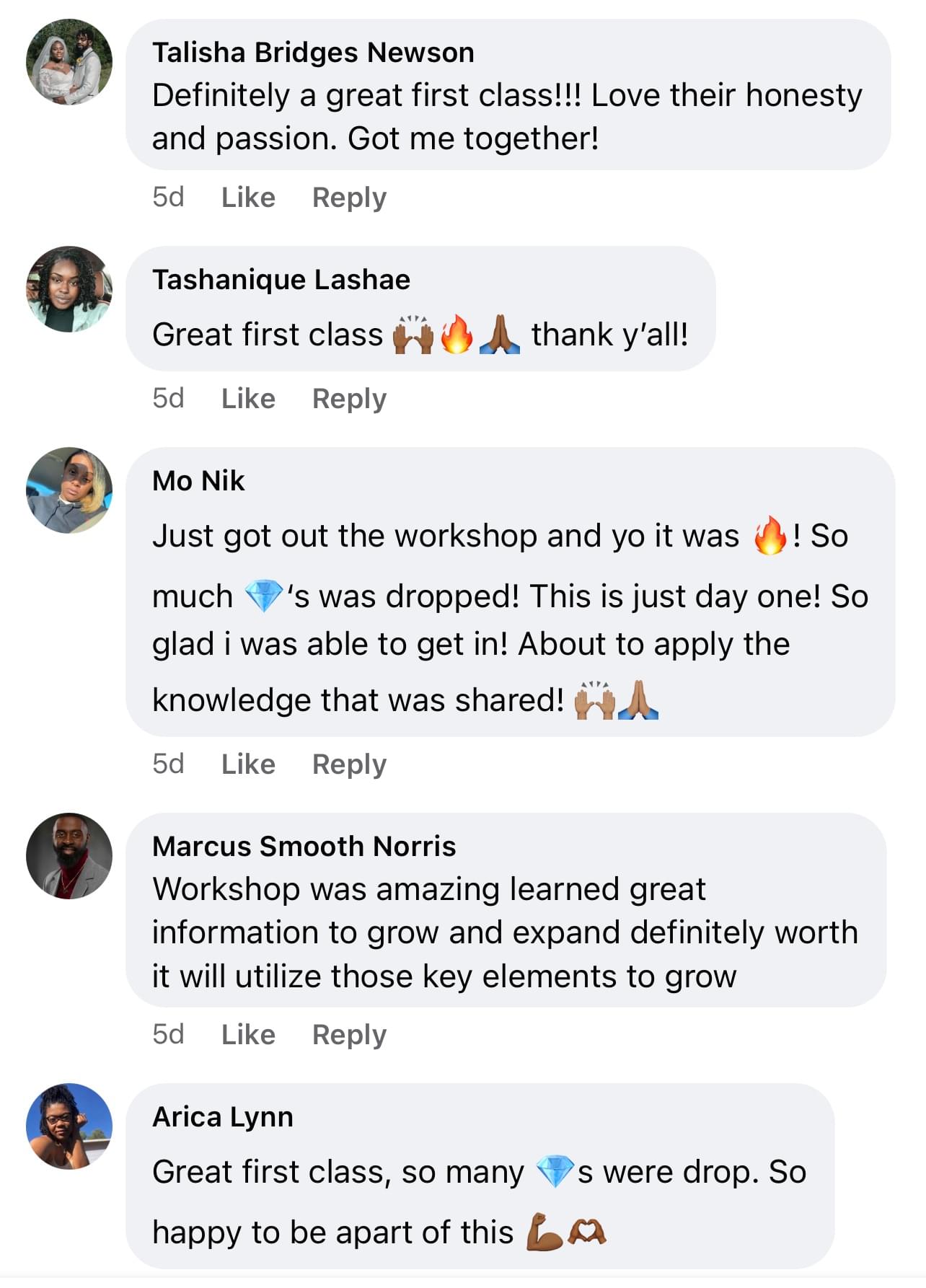This screenshot has width=926, height=1288.
Task: Reply to Marcus Smooth Norris's comment
Action: 349,1035
